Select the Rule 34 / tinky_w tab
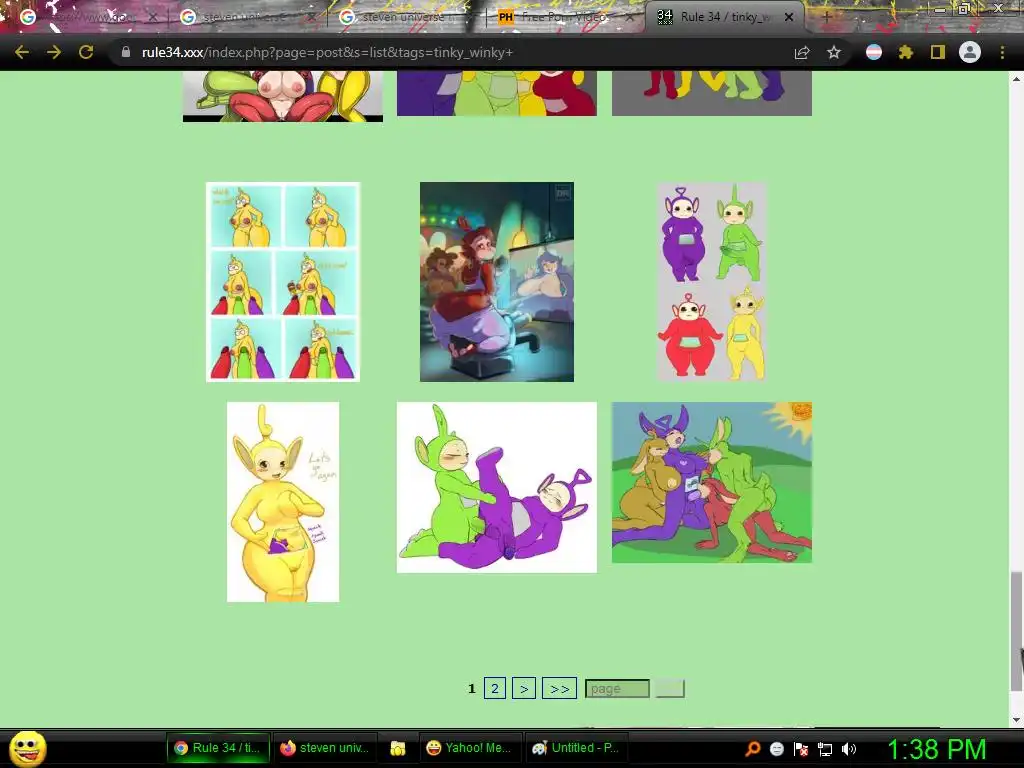 (x=725, y=17)
